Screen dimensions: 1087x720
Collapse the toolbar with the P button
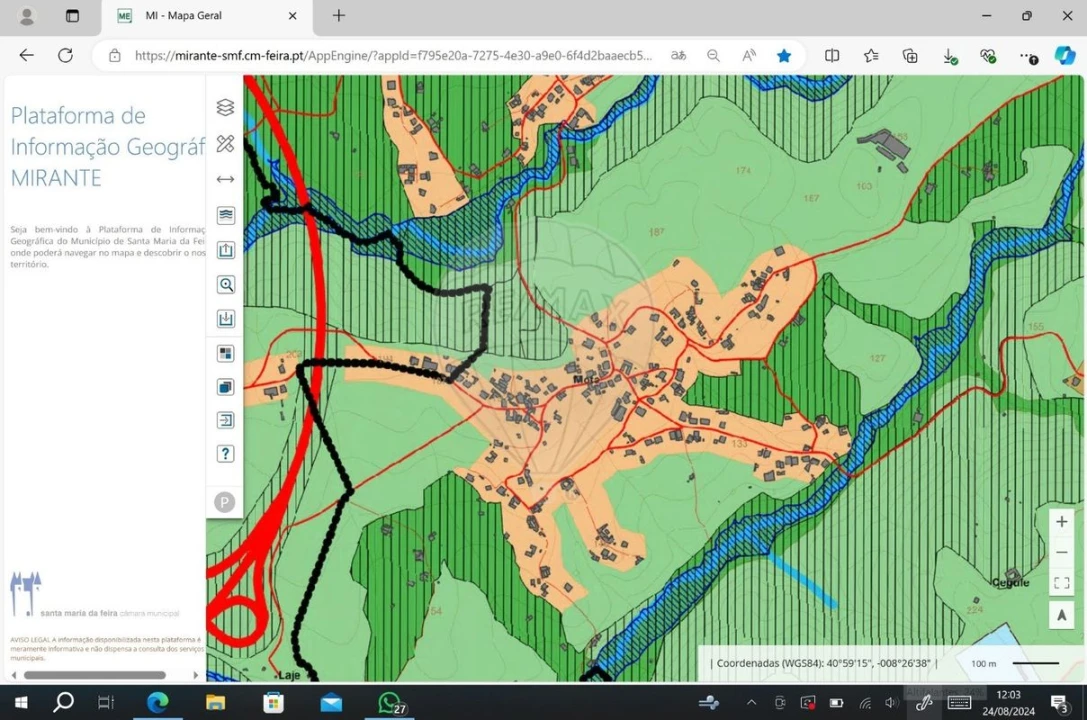pyautogui.click(x=225, y=502)
